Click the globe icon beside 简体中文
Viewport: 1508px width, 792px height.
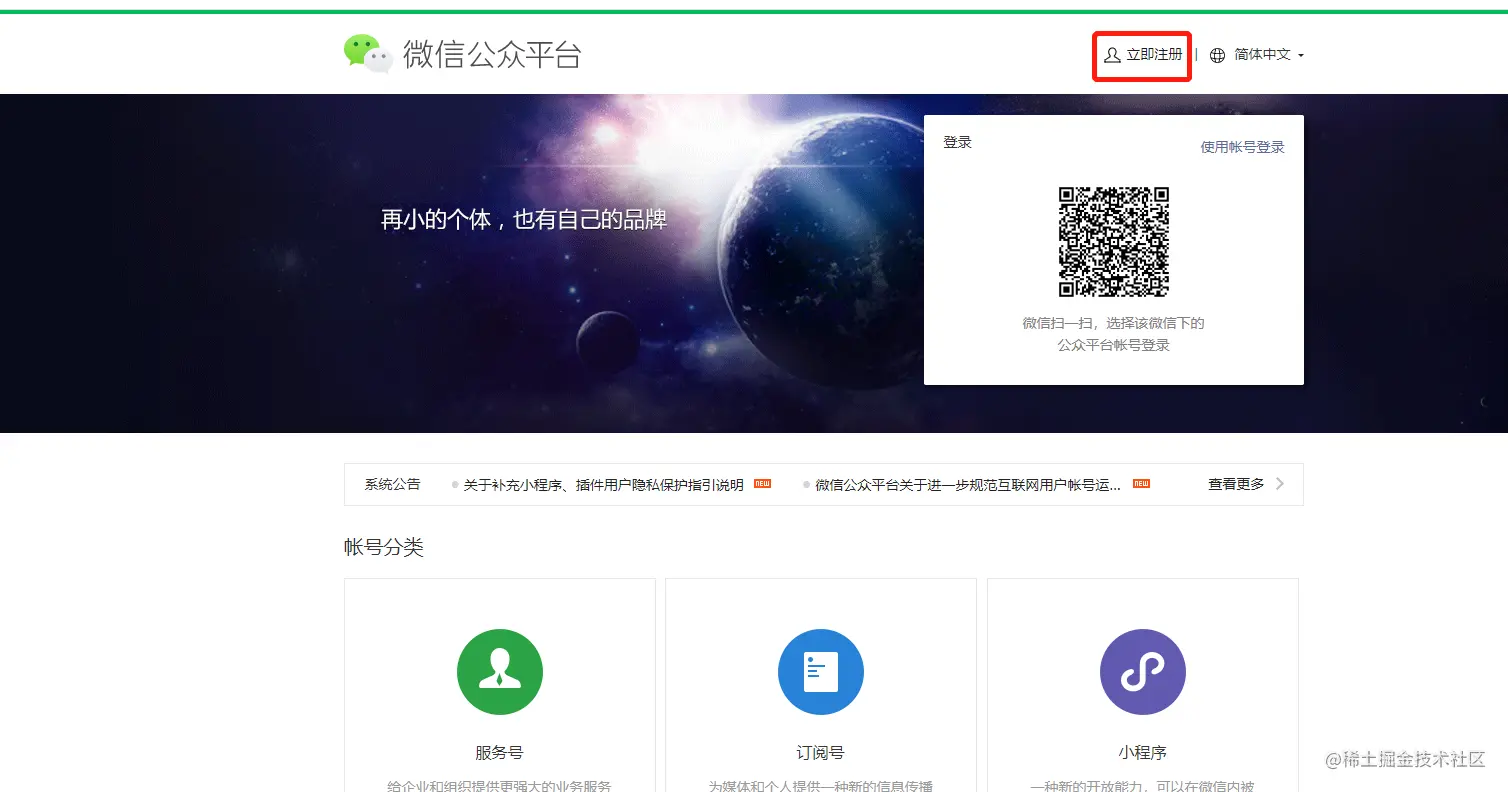(1217, 55)
